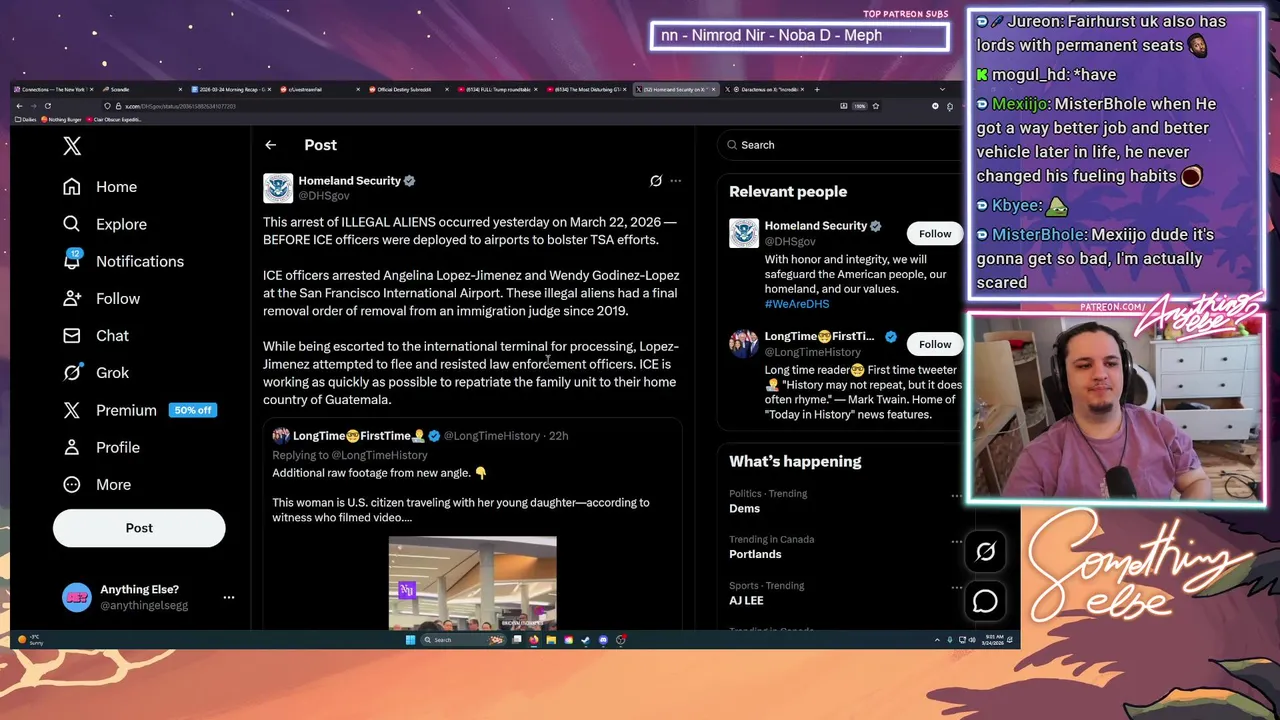
Task: Click the X logo in sidebar
Action: click(x=72, y=146)
